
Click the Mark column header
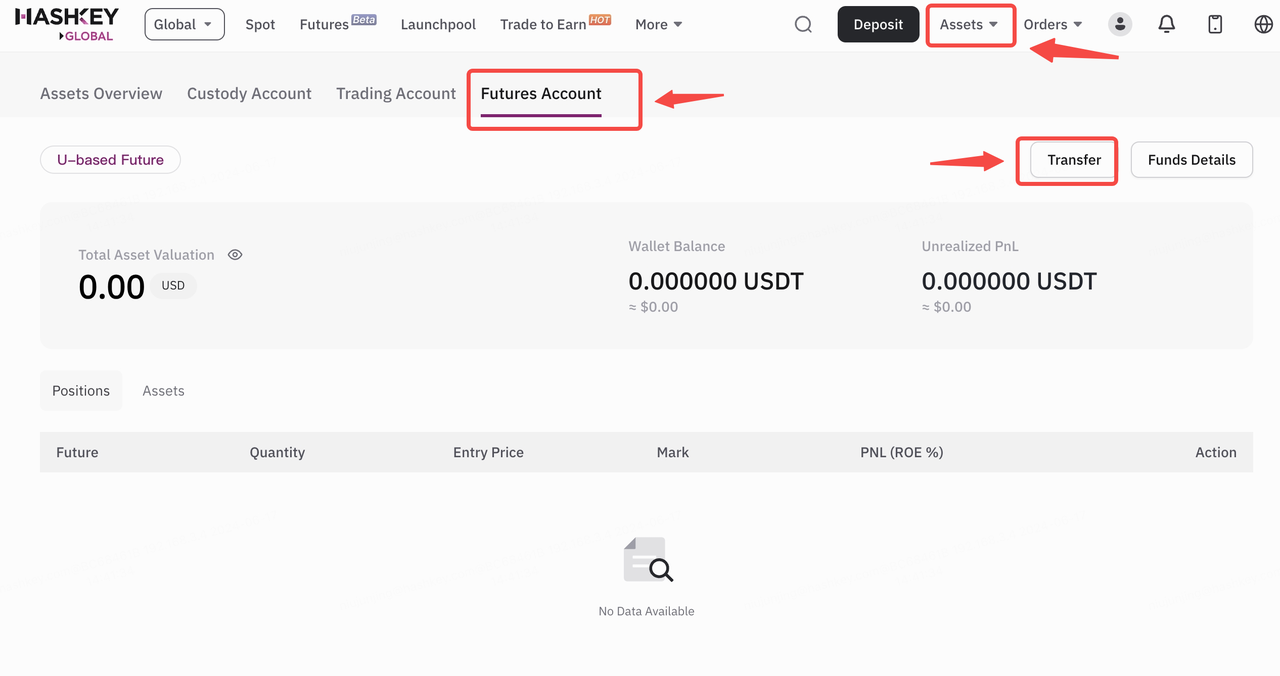click(x=673, y=452)
